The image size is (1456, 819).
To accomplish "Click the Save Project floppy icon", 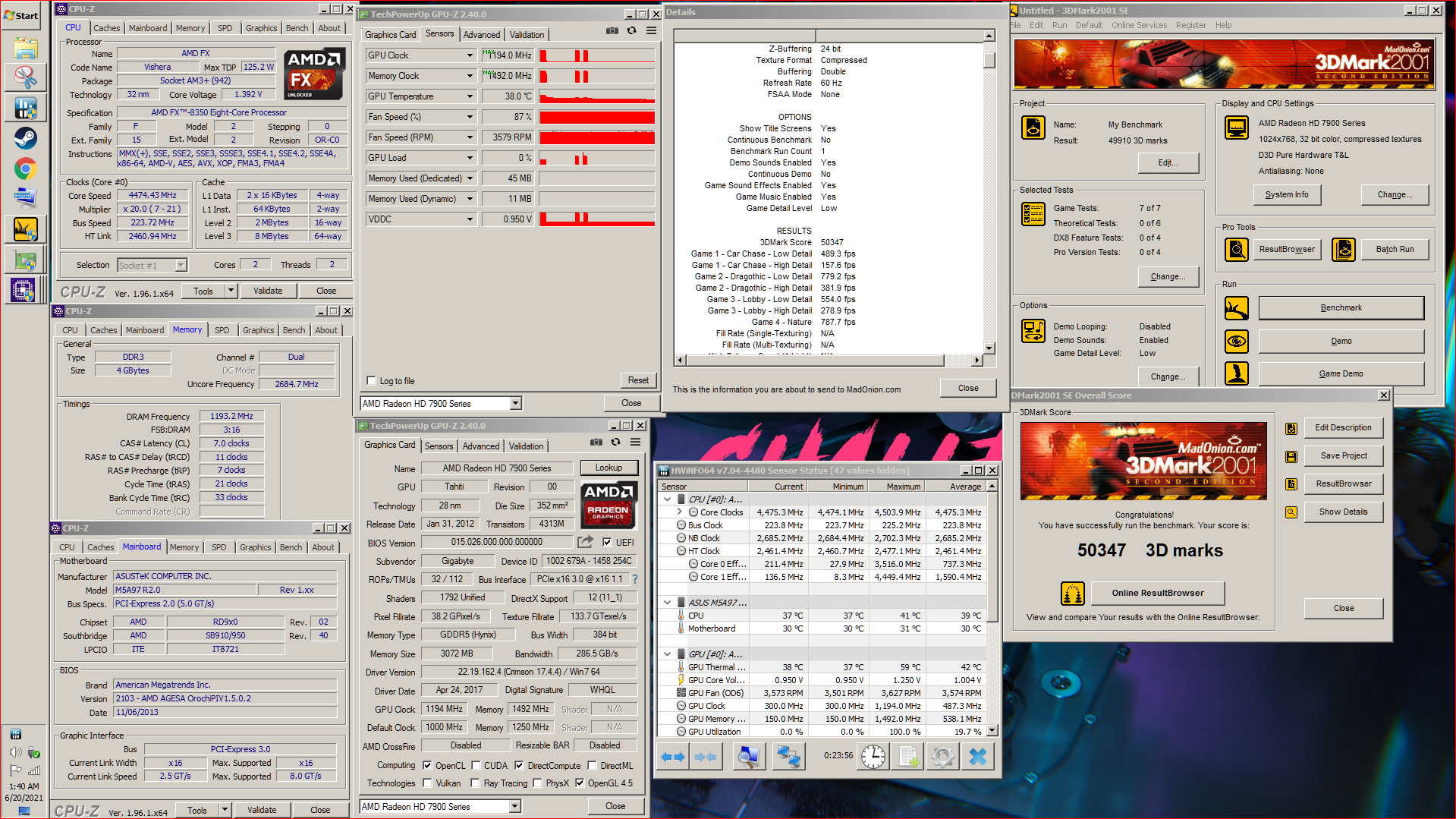I will [x=1291, y=456].
